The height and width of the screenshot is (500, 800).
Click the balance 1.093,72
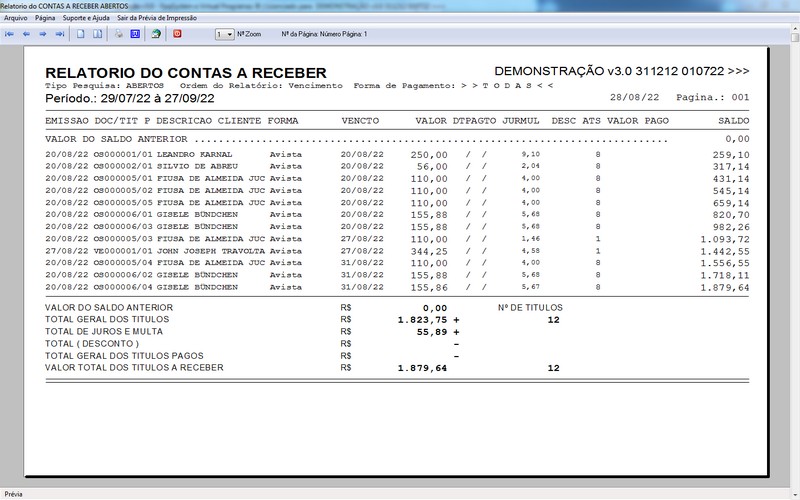click(724, 239)
